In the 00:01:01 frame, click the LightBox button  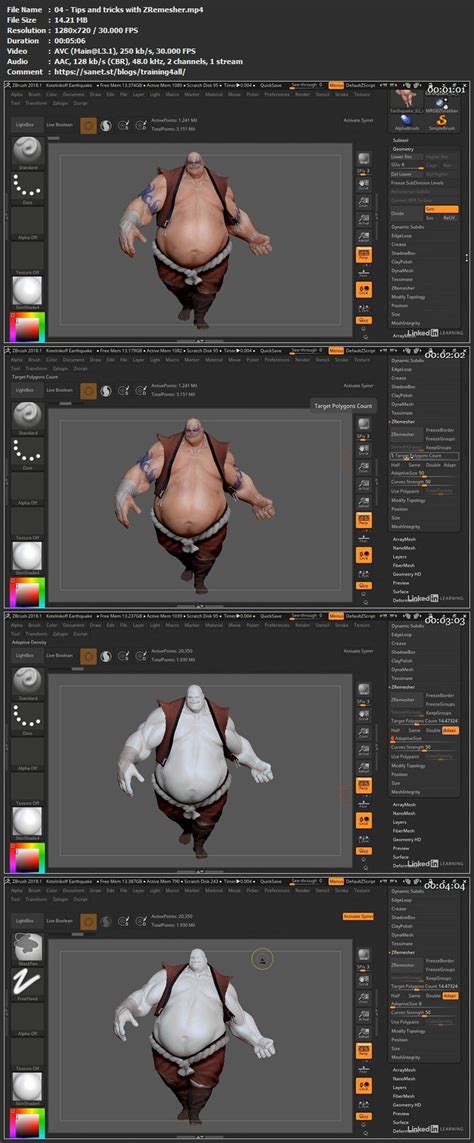(x=26, y=125)
